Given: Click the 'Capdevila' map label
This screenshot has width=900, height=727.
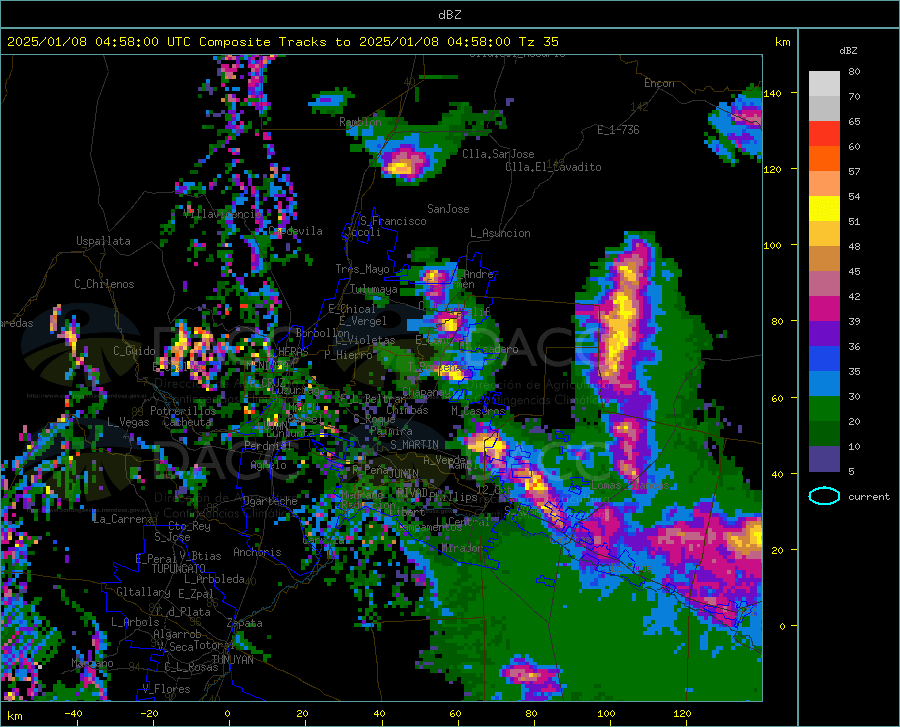Looking at the screenshot, I should (x=295, y=231).
